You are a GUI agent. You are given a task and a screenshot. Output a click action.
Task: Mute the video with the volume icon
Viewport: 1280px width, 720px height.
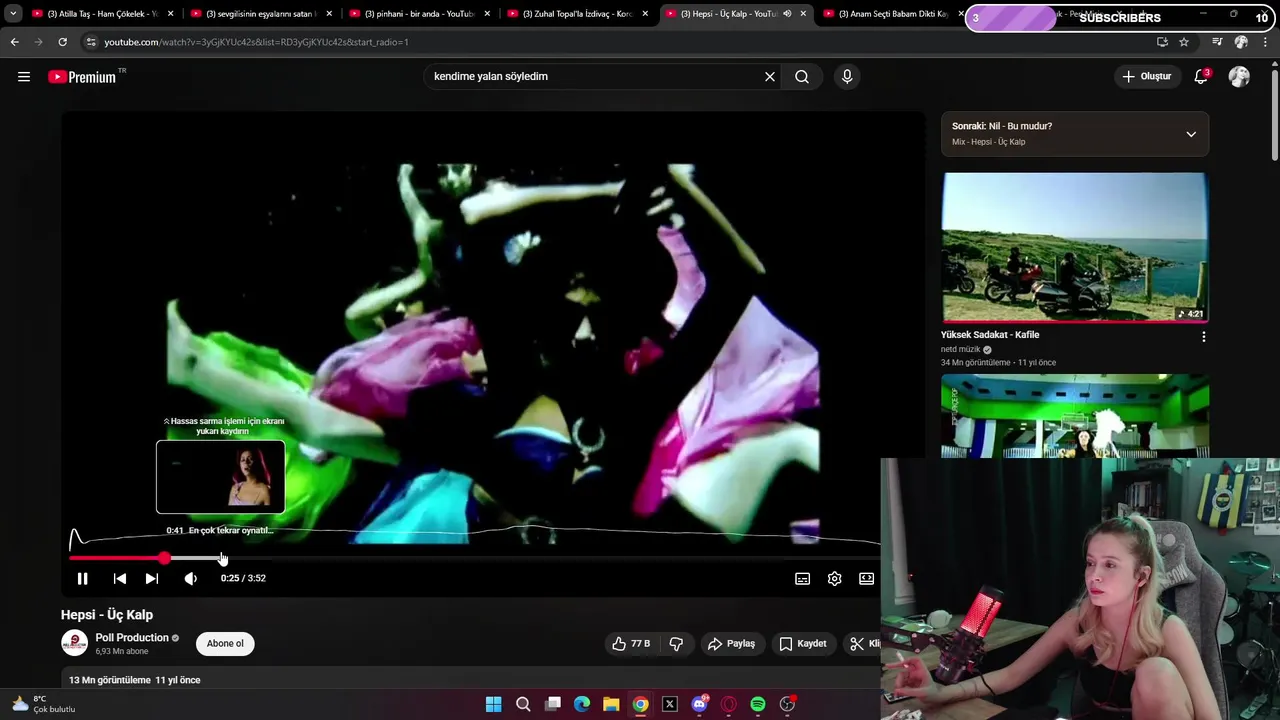(190, 578)
